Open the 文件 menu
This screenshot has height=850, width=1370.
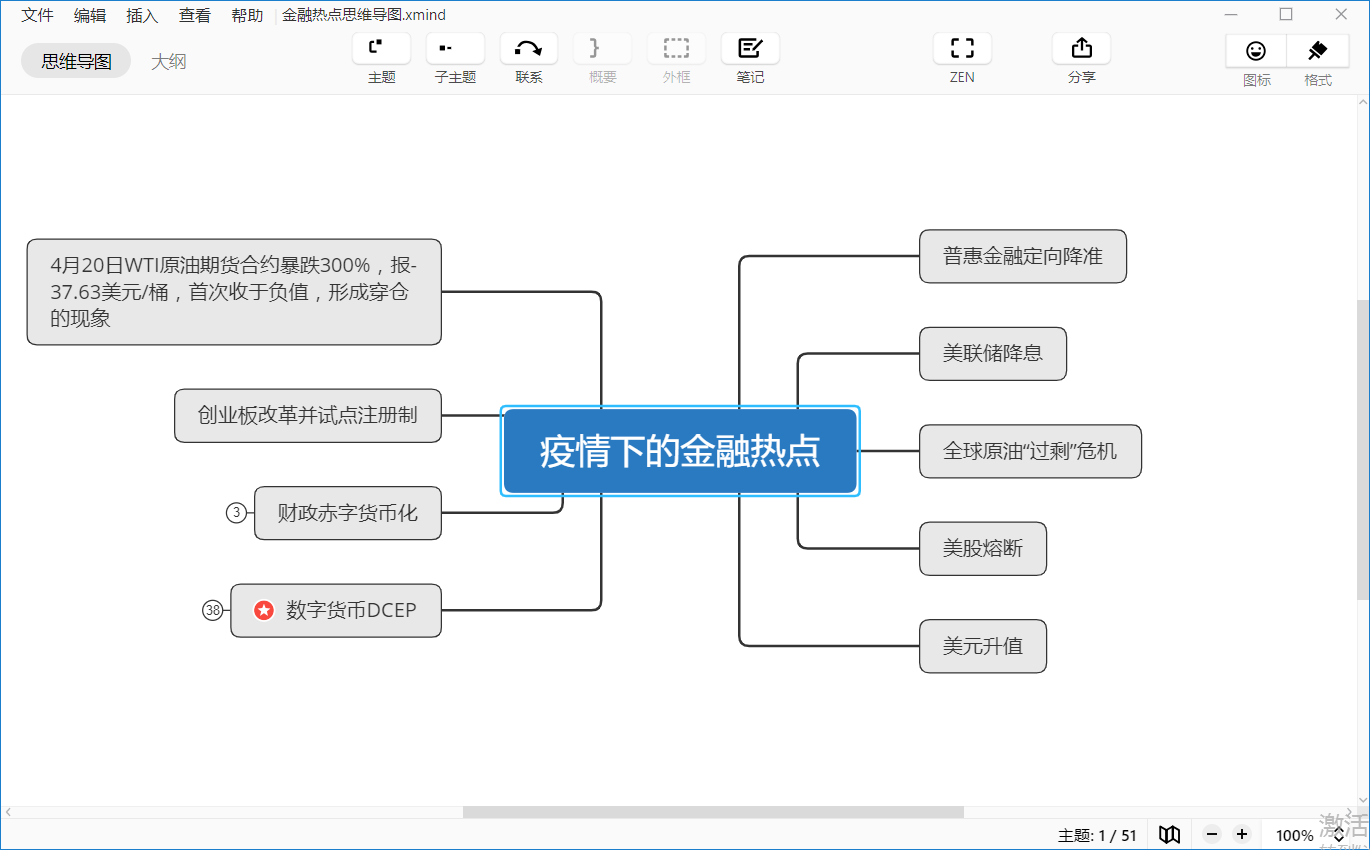38,15
